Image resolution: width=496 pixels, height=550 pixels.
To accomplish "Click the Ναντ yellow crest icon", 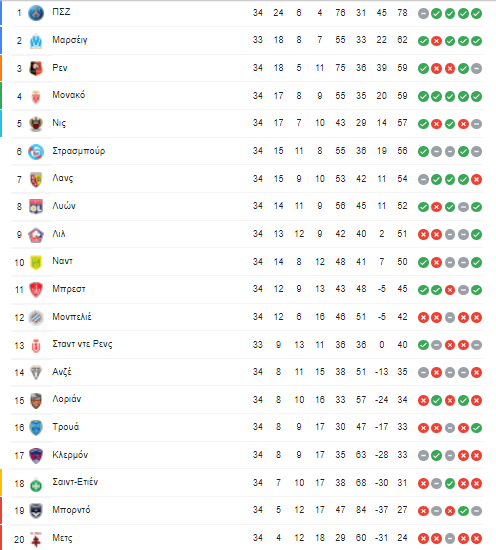I will coord(36,262).
